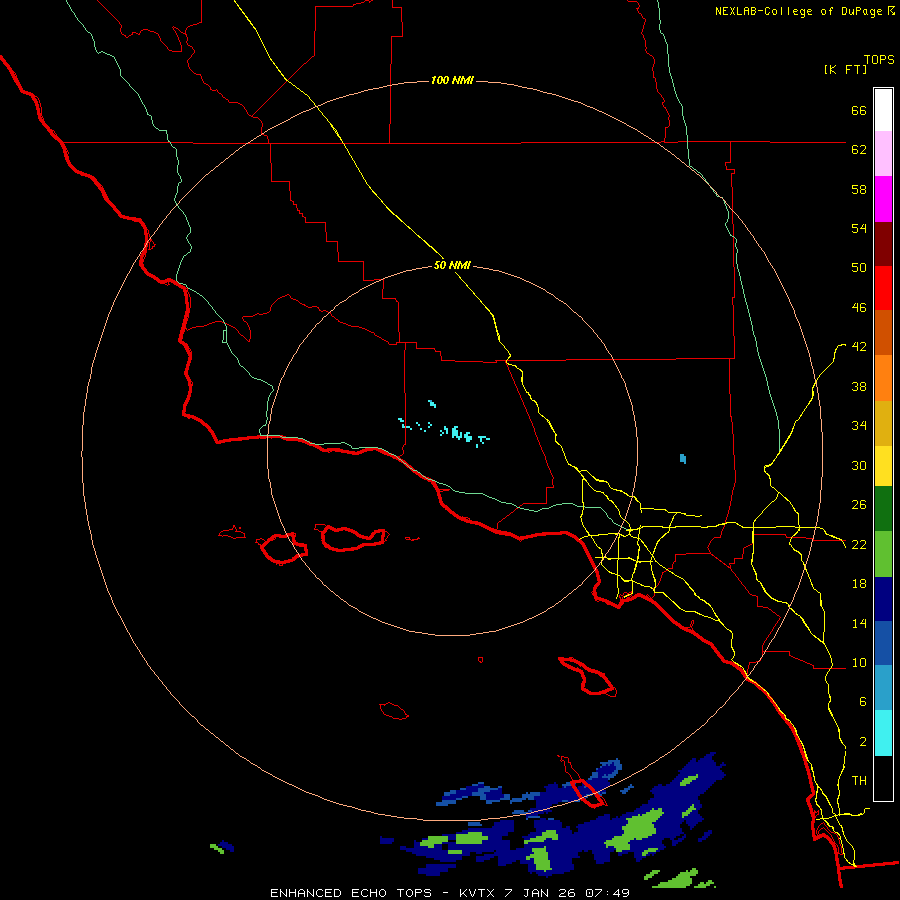Click the 18 legend value

(859, 584)
